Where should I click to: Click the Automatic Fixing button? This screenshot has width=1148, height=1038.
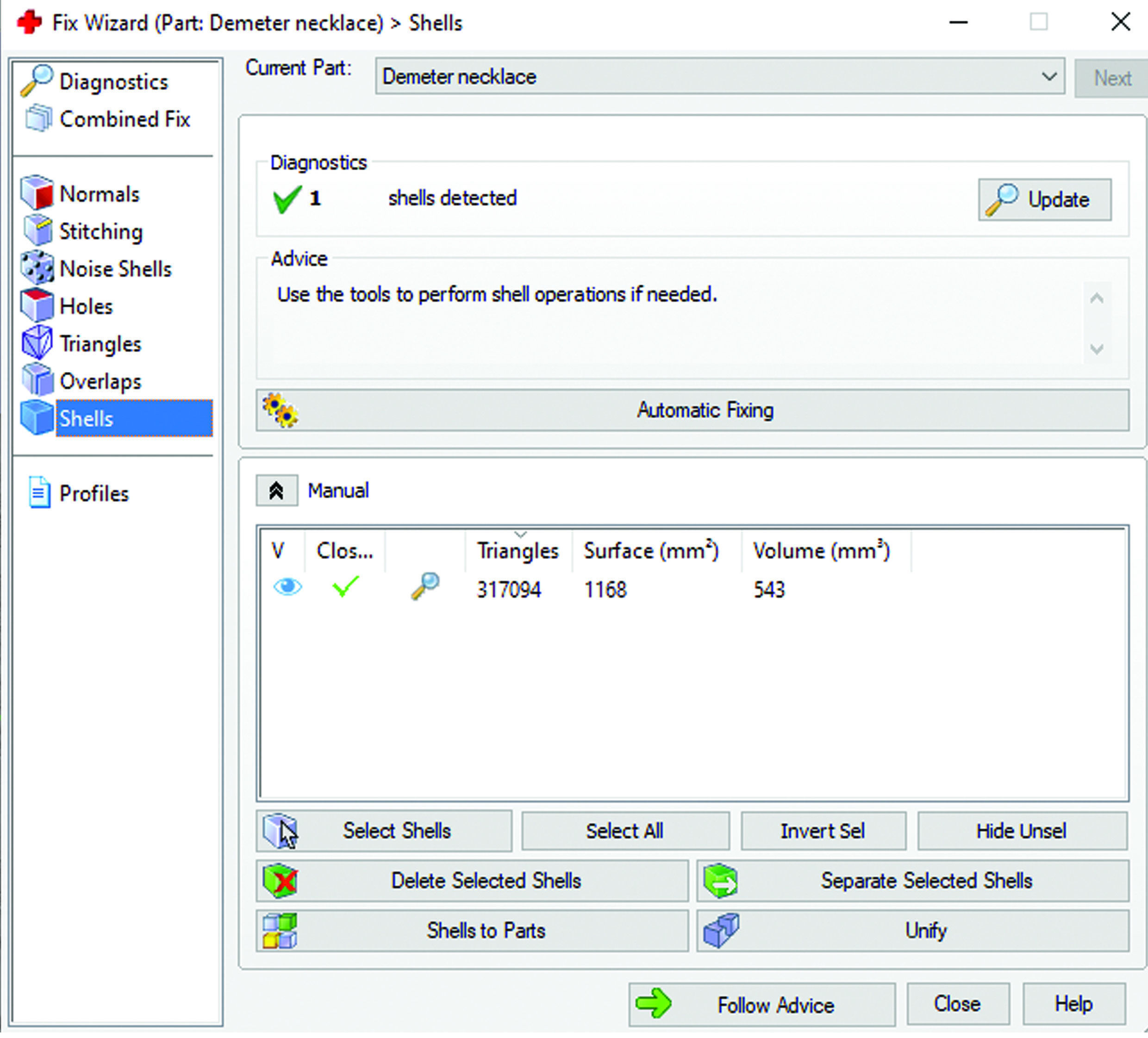click(692, 410)
